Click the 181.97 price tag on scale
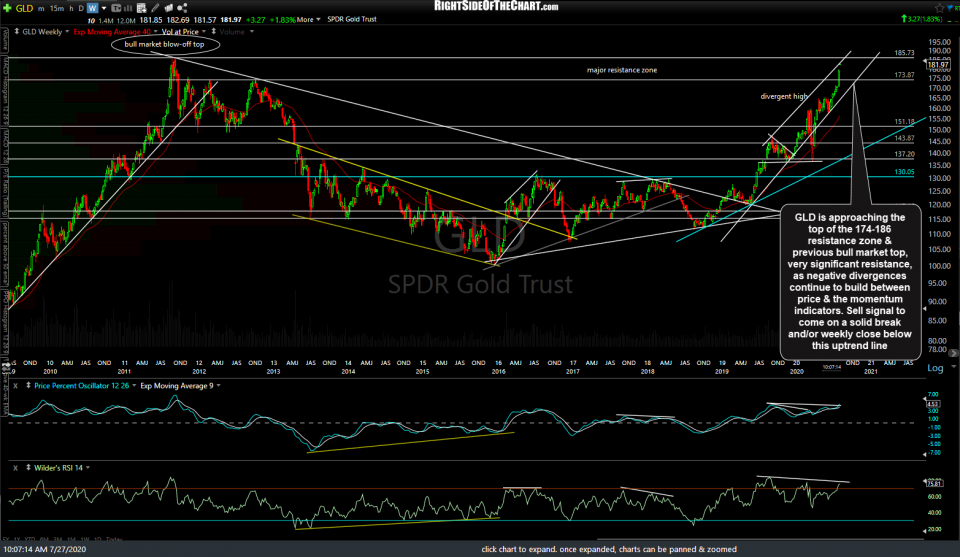The image size is (960, 557). tap(938, 64)
